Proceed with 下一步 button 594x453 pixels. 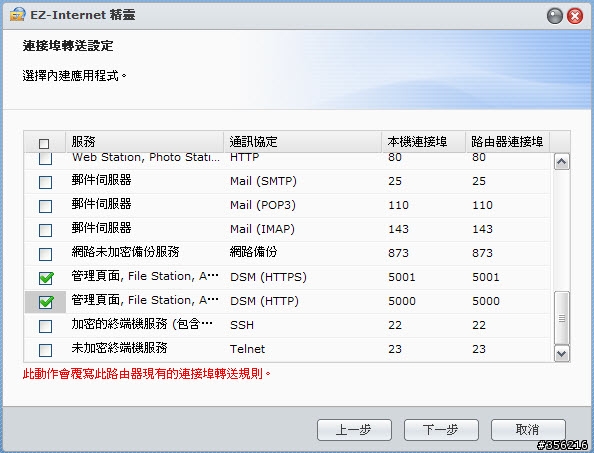pyautogui.click(x=441, y=430)
